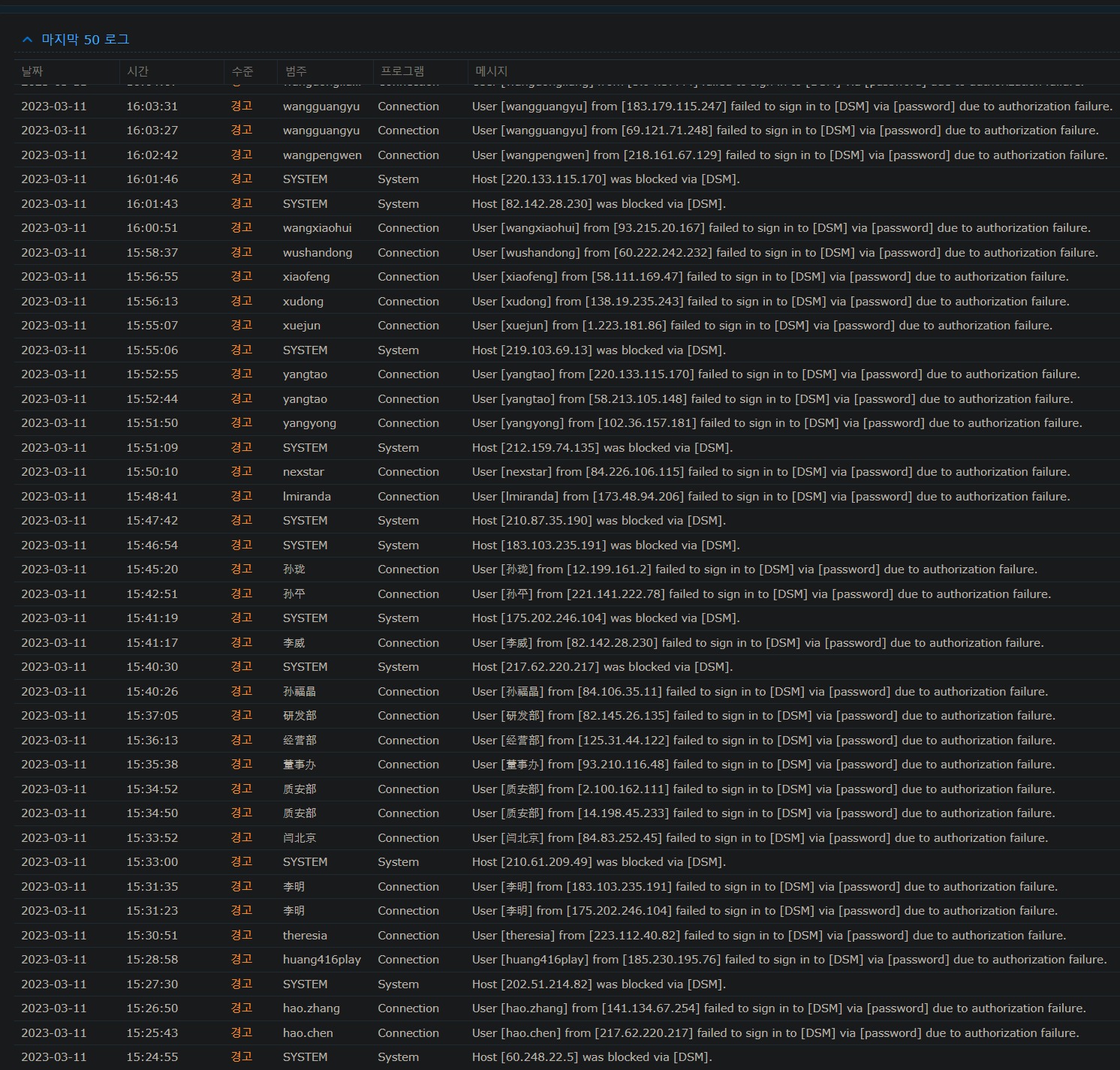The image size is (1120, 1070).
Task: Click the date cell in the 15:50:10 row
Action: (x=54, y=472)
